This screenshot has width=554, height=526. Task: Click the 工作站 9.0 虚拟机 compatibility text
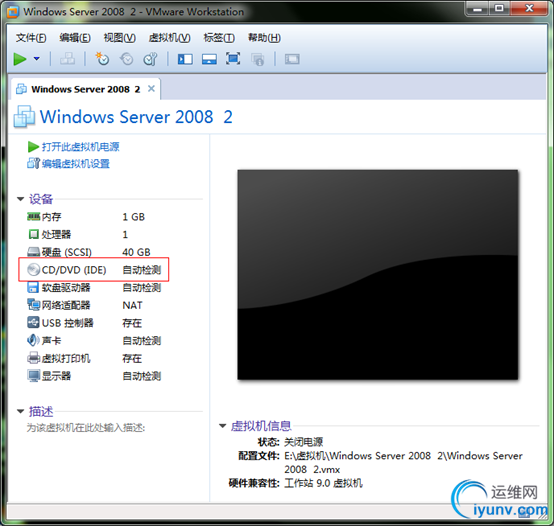point(323,483)
